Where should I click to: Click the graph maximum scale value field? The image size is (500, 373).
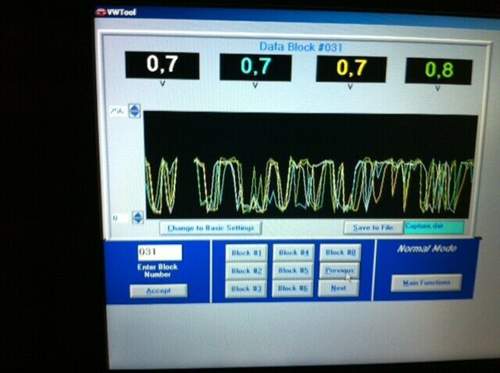click(x=118, y=111)
